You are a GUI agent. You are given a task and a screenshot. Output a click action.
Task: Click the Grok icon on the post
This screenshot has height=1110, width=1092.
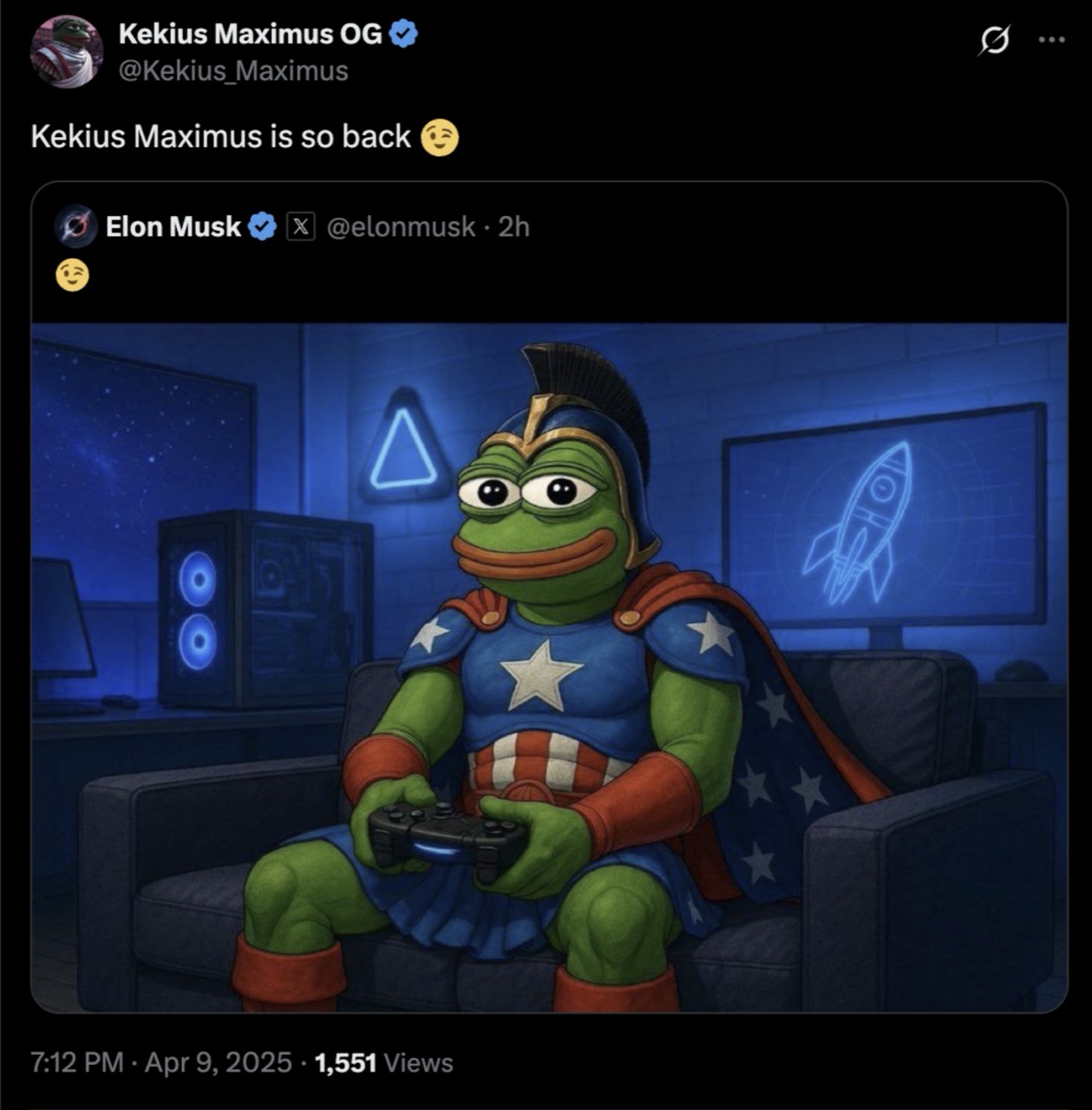tap(994, 41)
